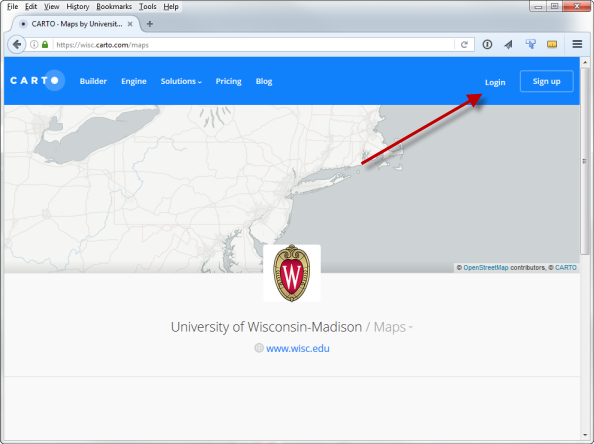Open the Help menu
Viewport: 594px width, 444px height.
[171, 6]
